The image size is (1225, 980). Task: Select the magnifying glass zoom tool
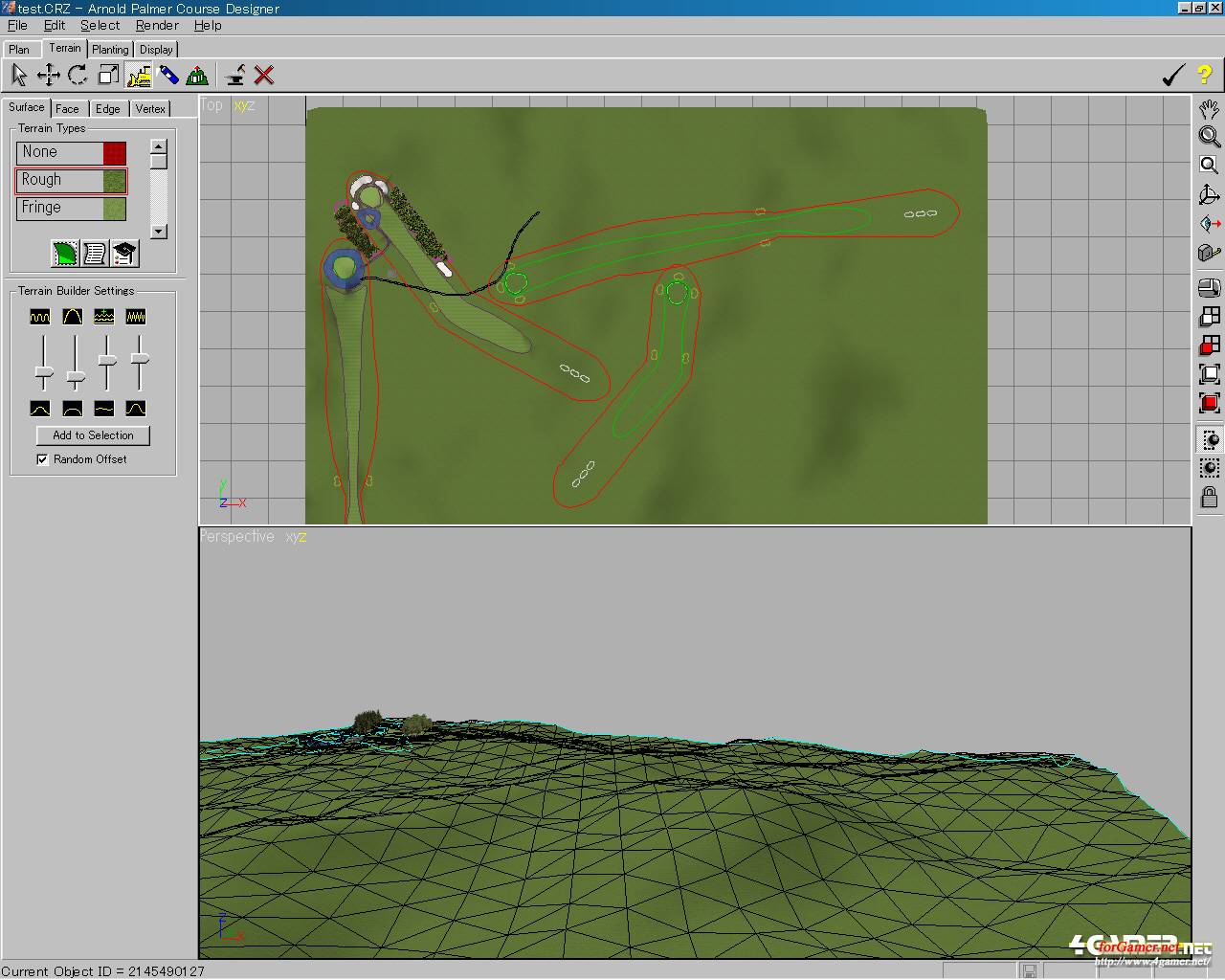point(1209,137)
